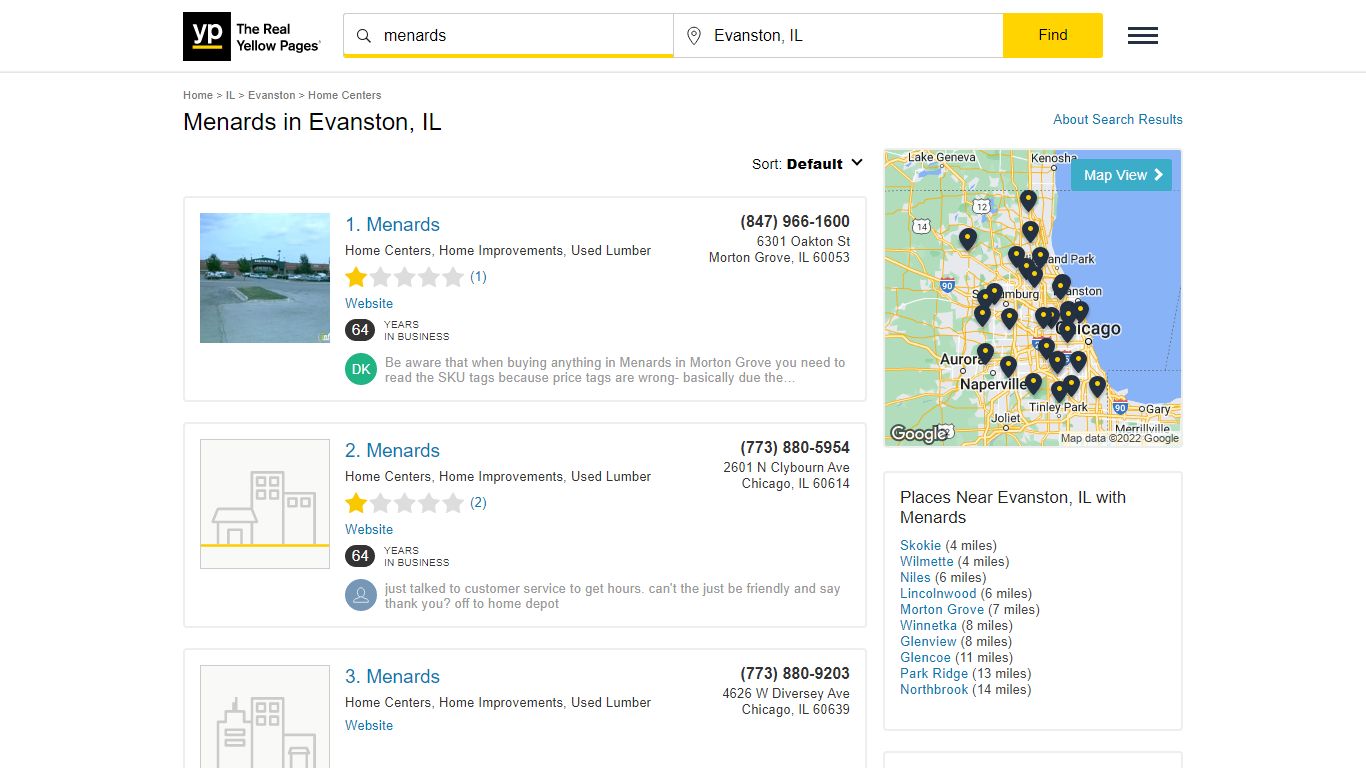
Task: Open the hamburger menu
Action: (x=1142, y=36)
